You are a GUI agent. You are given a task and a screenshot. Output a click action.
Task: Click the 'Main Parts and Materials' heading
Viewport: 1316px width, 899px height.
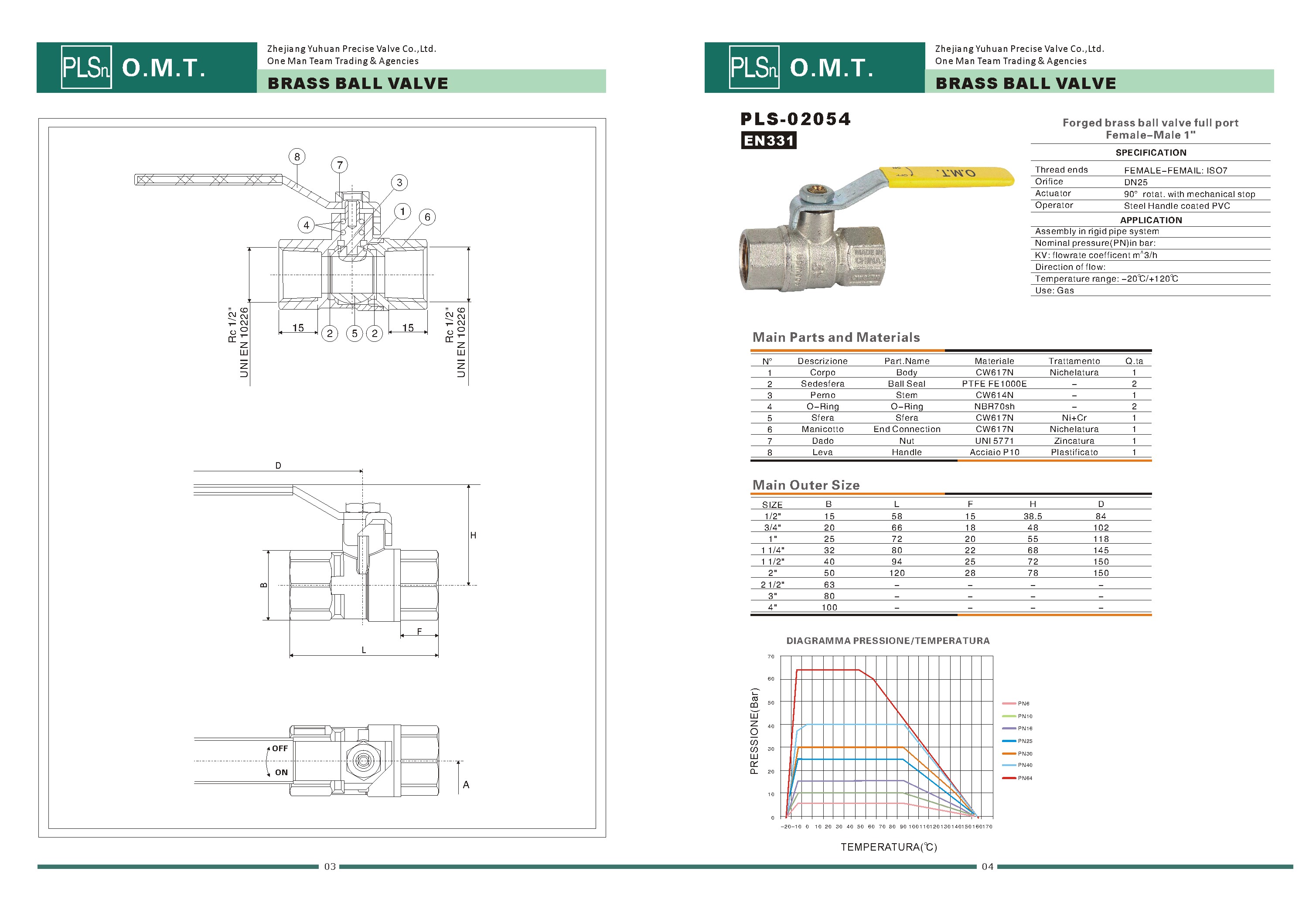click(836, 337)
